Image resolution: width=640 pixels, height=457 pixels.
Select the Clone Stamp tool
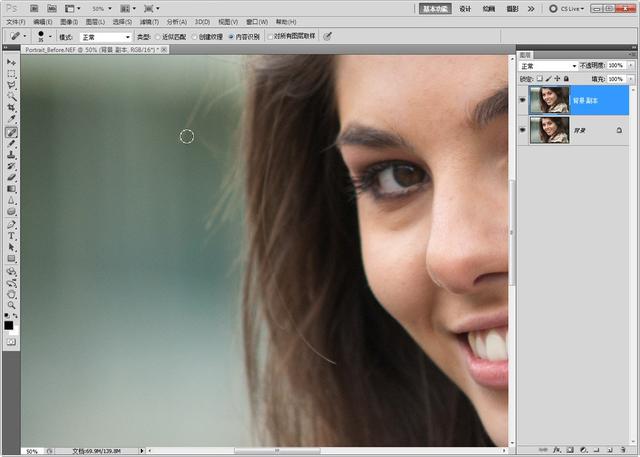(11, 155)
